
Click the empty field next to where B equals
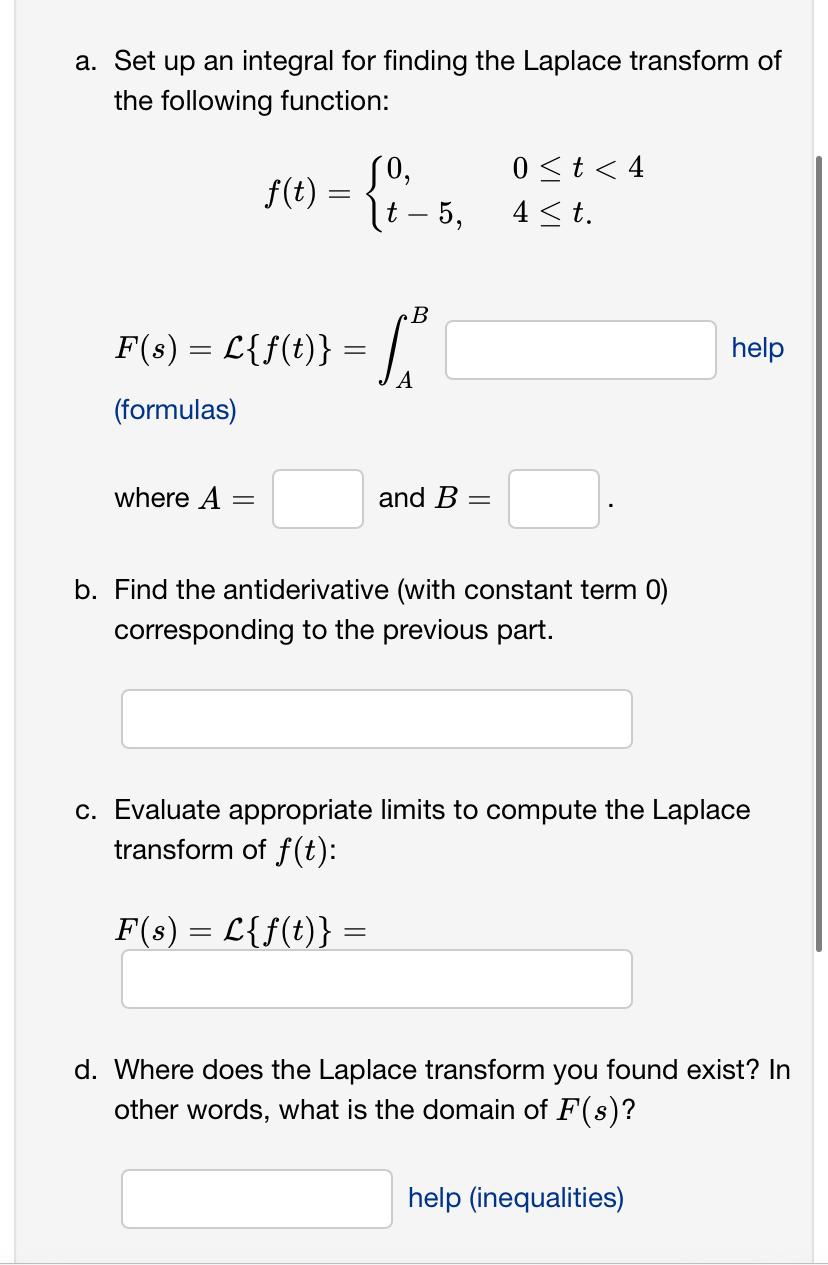click(x=554, y=498)
